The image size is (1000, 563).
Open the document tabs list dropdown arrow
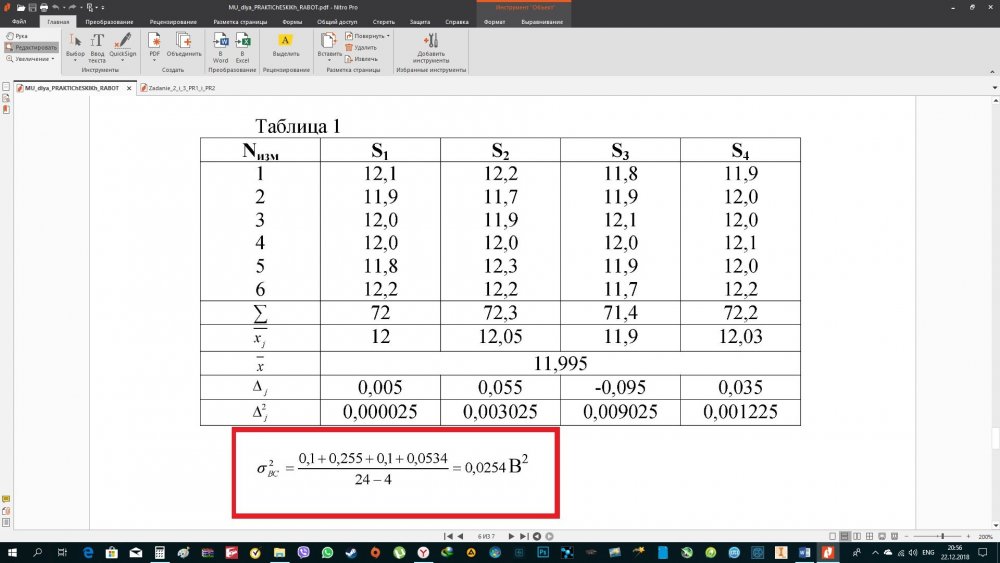(994, 88)
